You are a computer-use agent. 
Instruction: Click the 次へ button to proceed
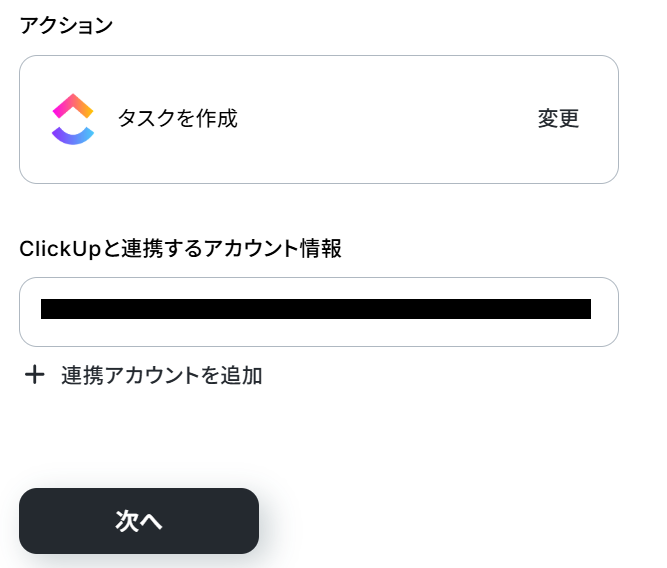139,521
